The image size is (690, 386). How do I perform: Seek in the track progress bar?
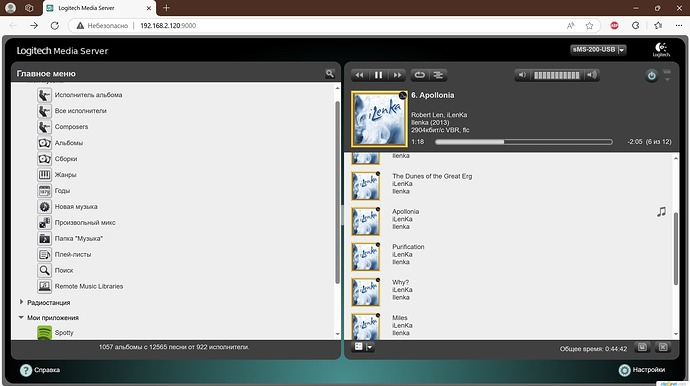click(524, 142)
